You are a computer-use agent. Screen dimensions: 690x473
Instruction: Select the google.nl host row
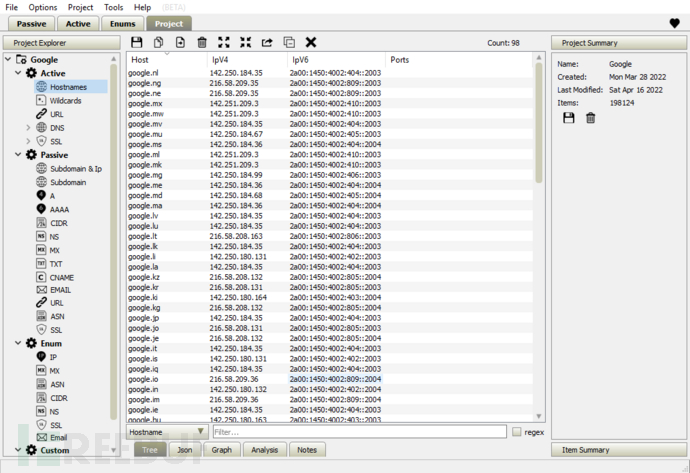(330, 73)
